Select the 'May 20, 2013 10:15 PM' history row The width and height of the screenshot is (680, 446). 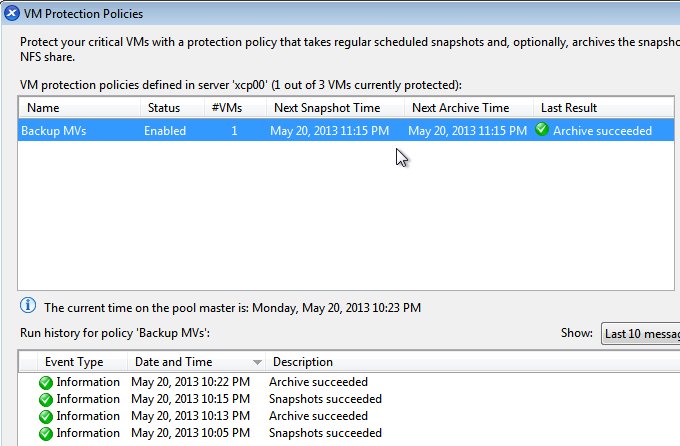tap(349, 399)
